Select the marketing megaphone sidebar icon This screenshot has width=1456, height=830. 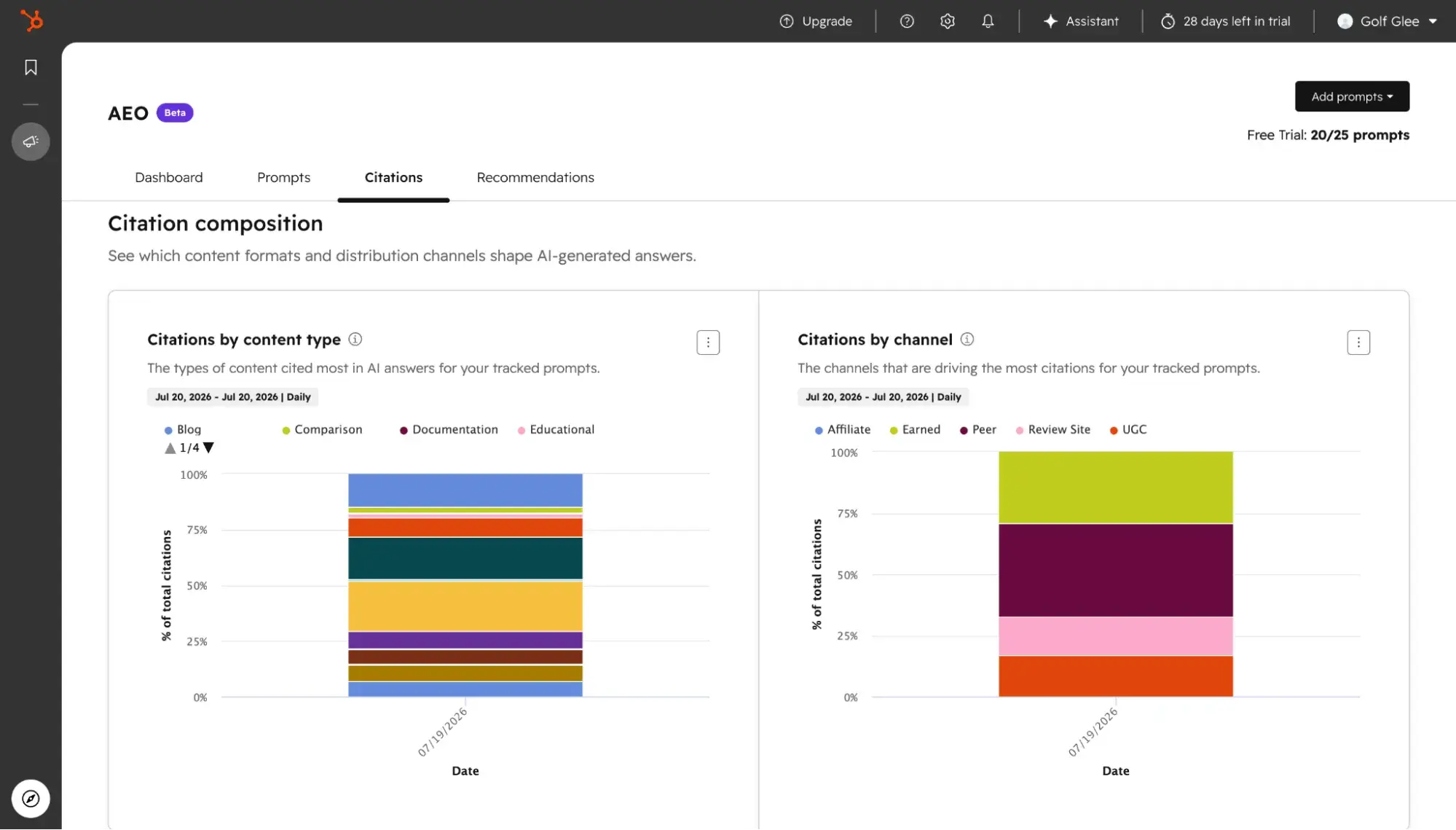(x=31, y=141)
